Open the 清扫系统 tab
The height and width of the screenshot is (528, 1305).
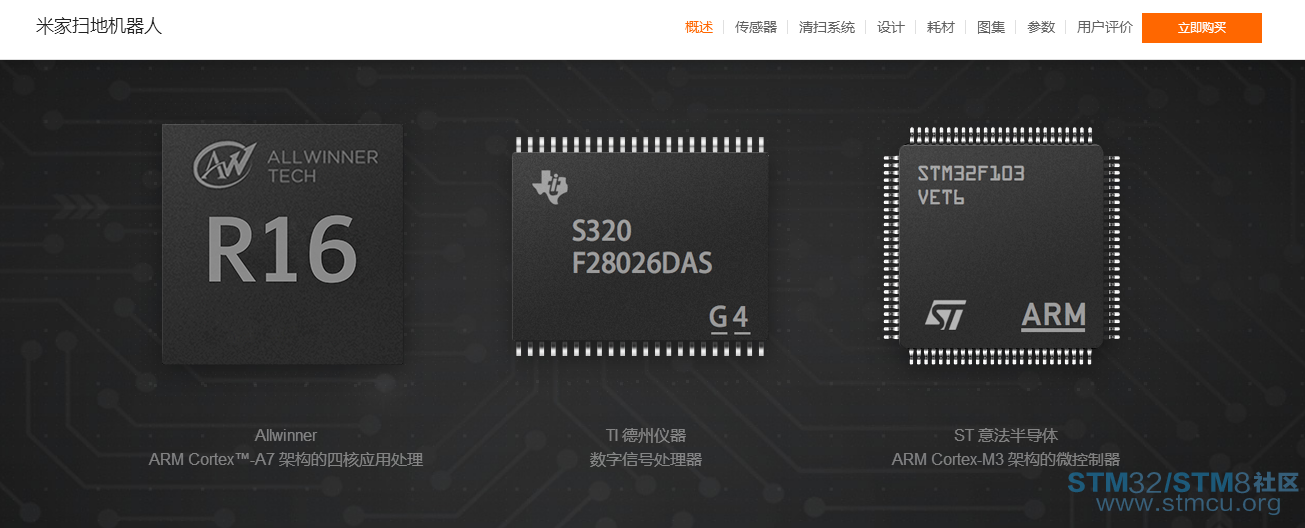coord(827,27)
